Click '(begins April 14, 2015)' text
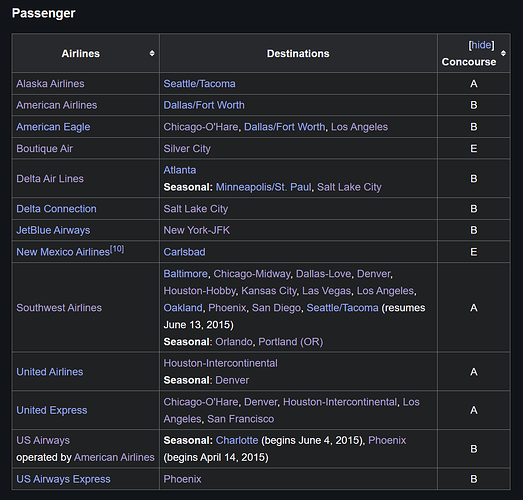 216,457
